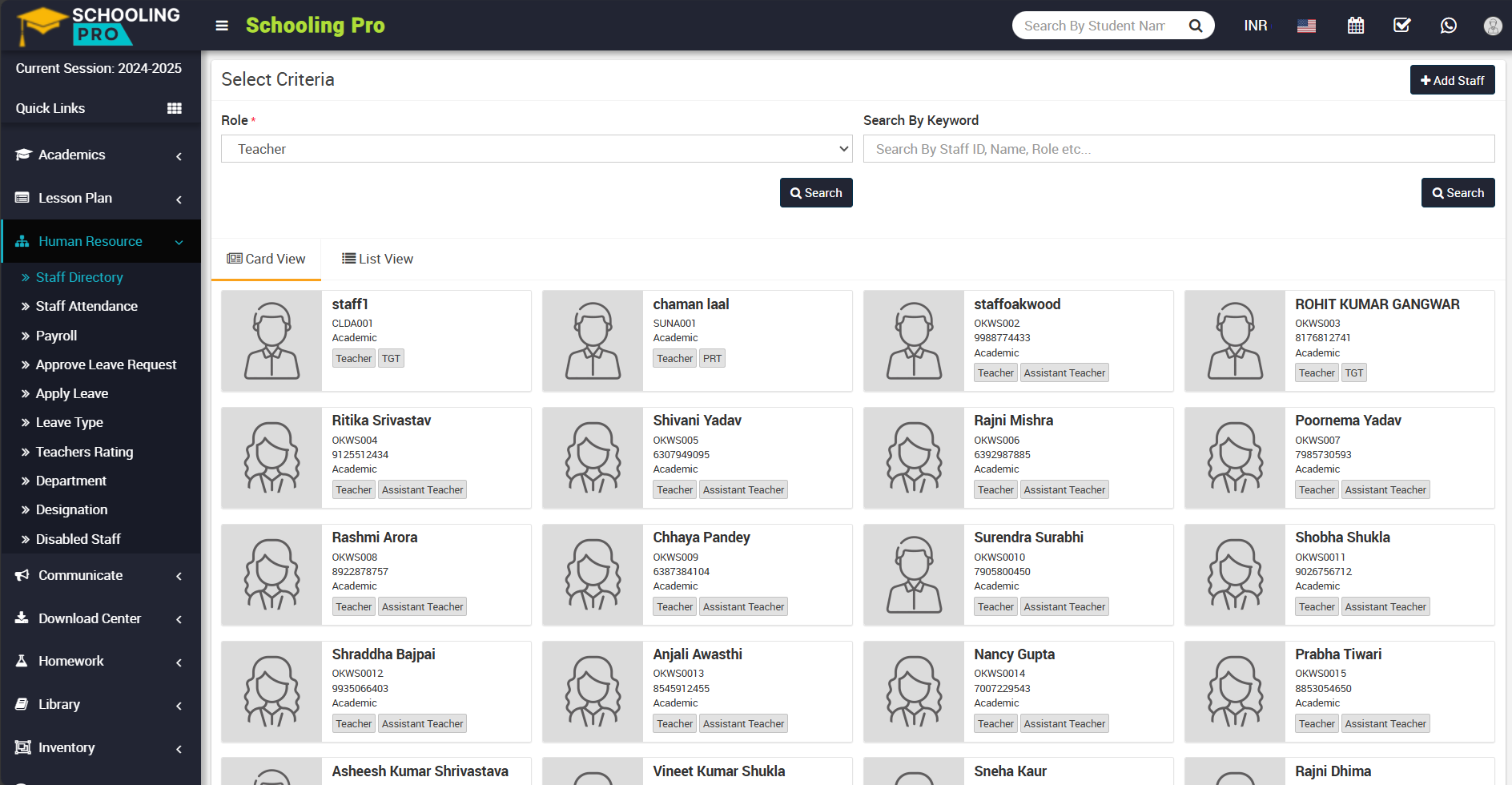Open Disabled Staff in sidebar

pos(78,539)
